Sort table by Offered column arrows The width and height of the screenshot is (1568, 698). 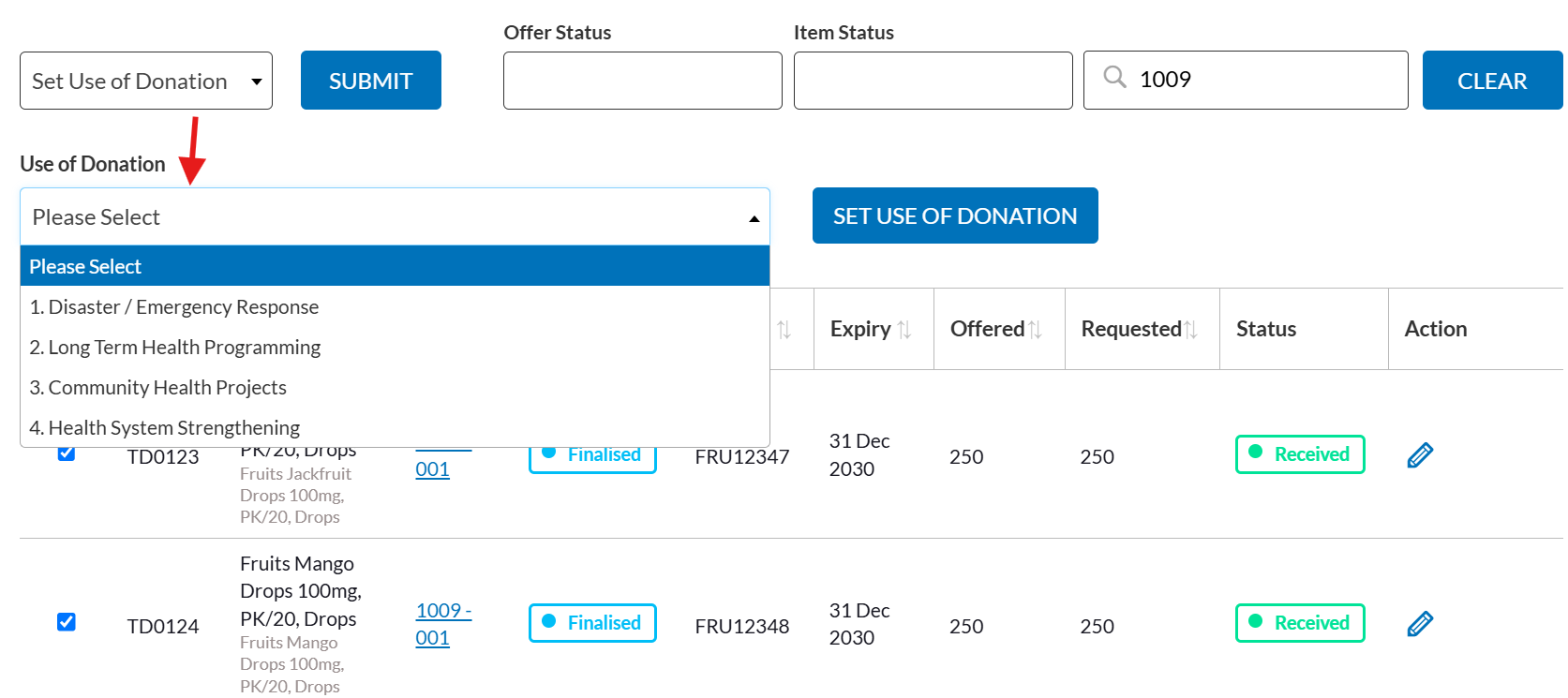coord(1035,330)
